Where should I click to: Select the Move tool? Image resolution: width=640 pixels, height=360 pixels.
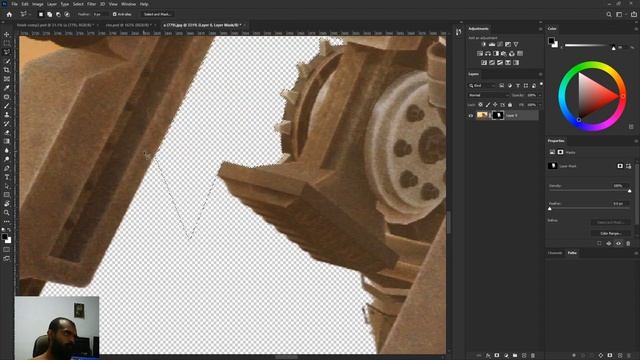7,35
